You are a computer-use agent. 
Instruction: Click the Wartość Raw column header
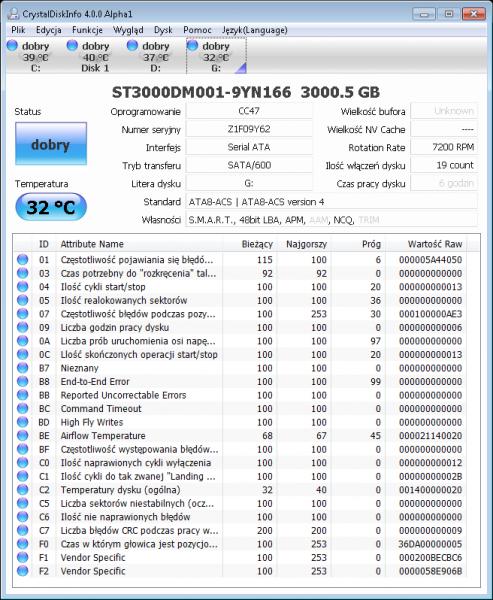pyautogui.click(x=426, y=244)
